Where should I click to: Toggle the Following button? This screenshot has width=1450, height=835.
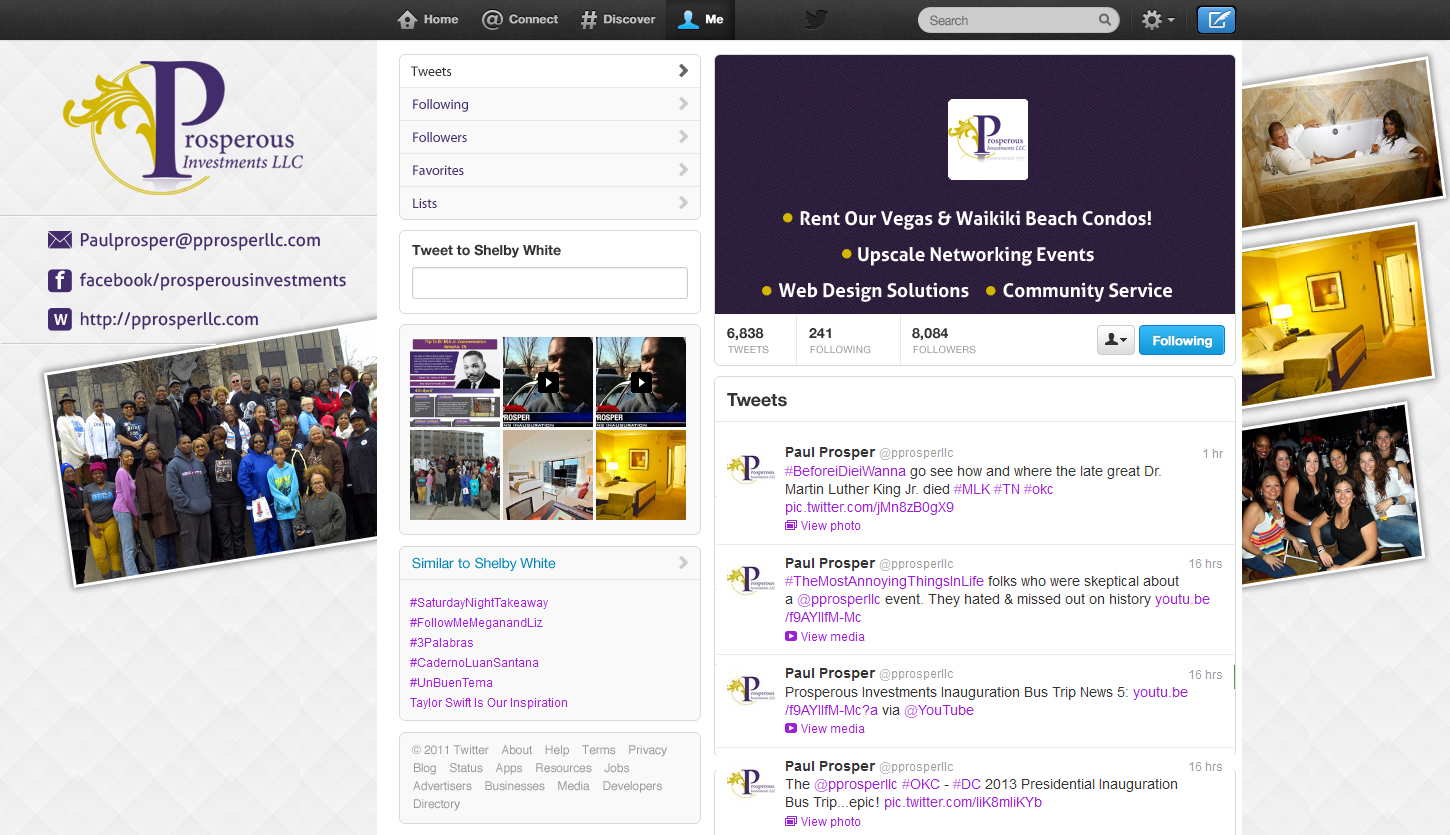[x=1181, y=341]
